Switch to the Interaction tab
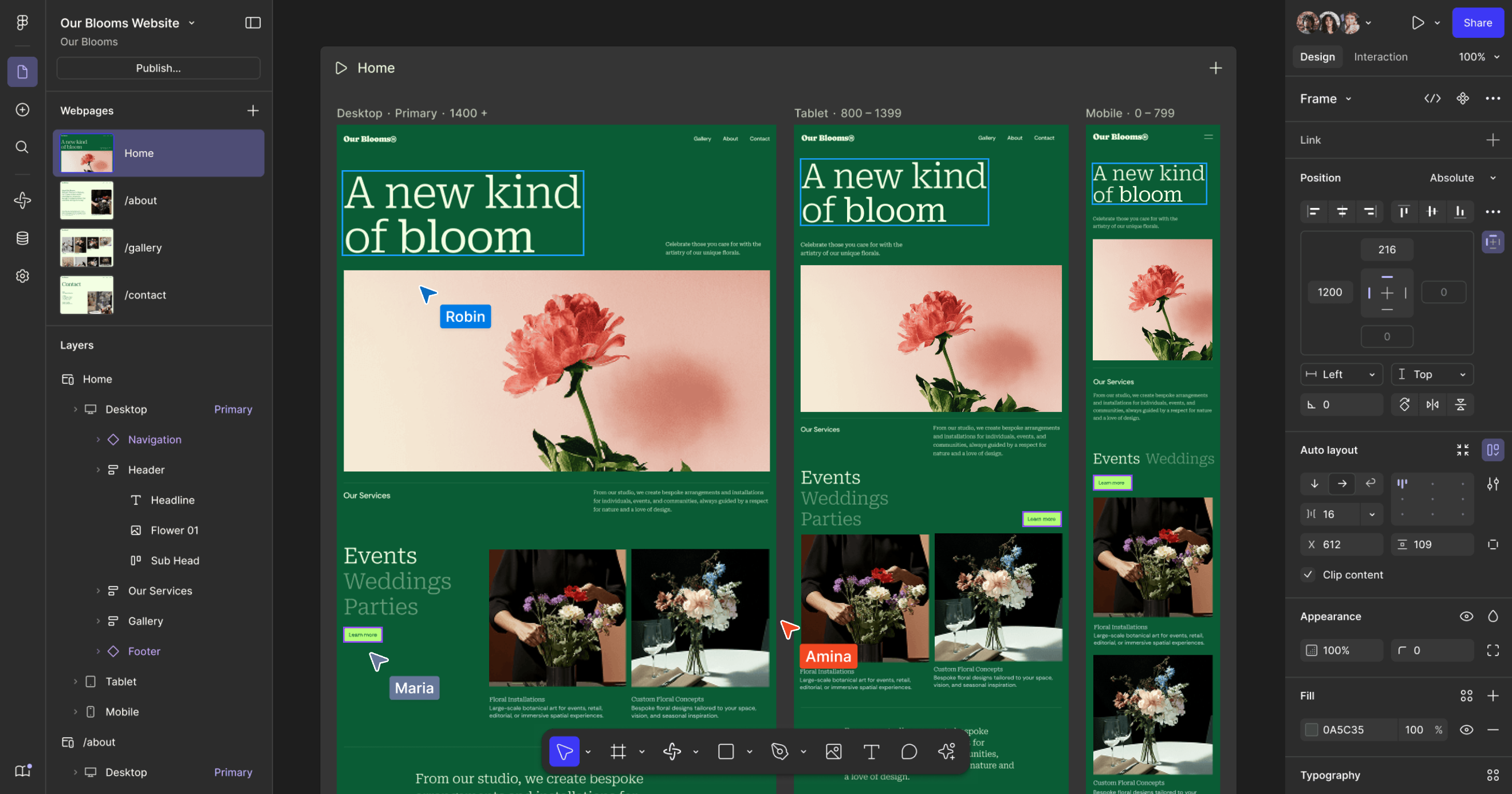The image size is (1512, 794). tap(1381, 56)
